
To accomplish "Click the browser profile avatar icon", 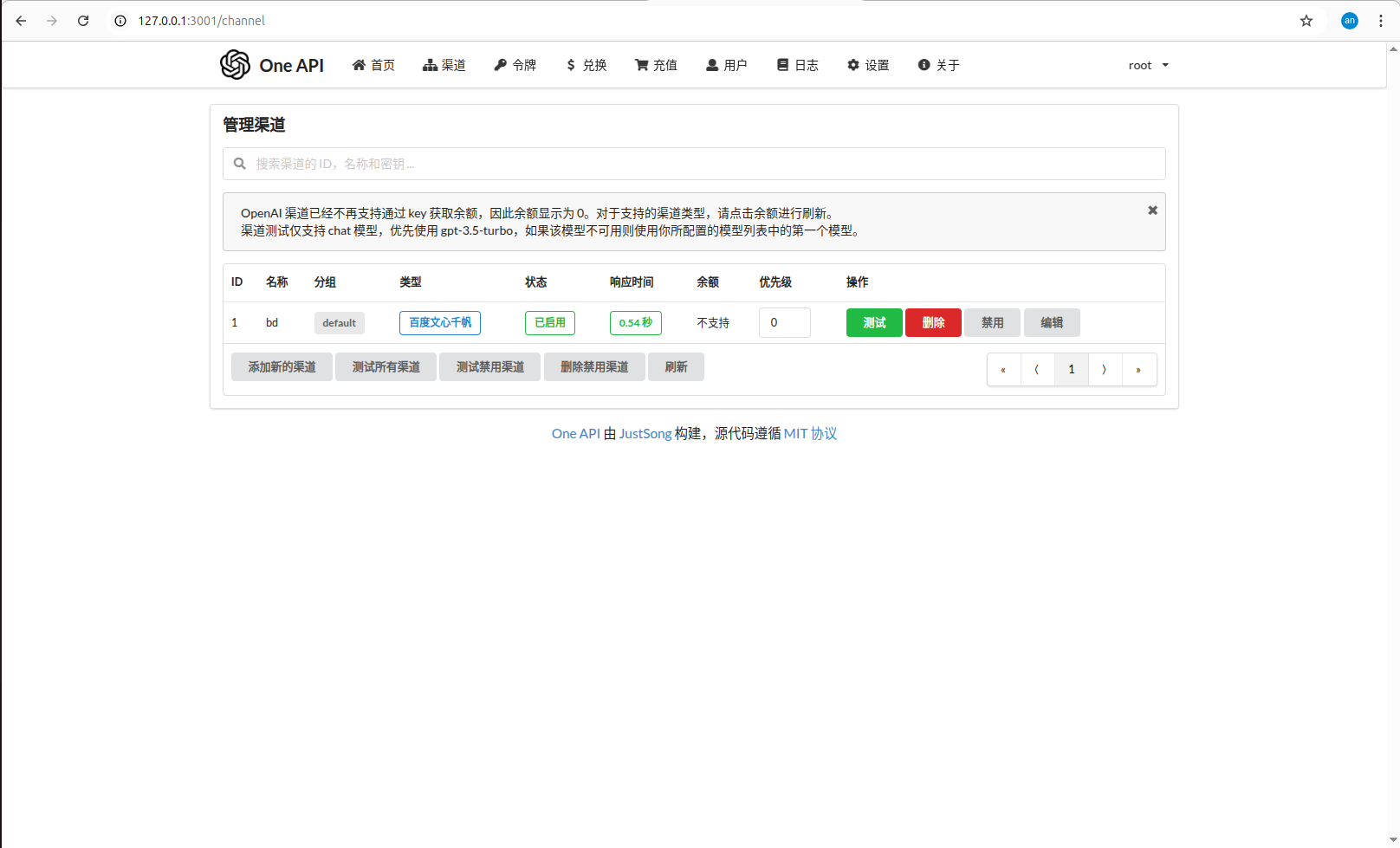I will pyautogui.click(x=1349, y=21).
